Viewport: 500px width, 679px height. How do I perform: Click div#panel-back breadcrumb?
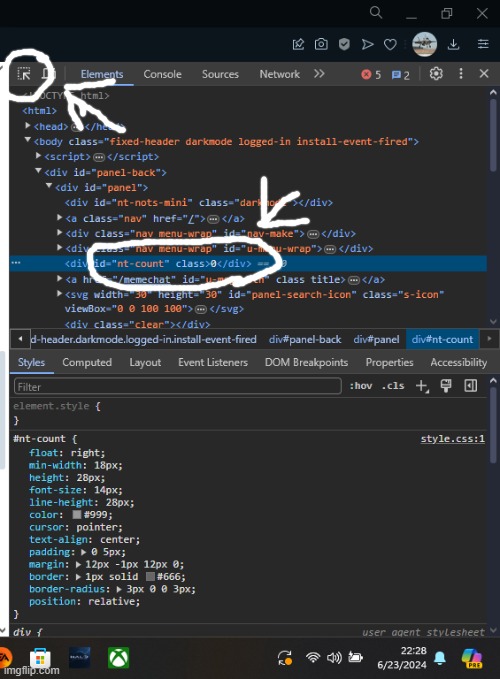[x=305, y=340]
